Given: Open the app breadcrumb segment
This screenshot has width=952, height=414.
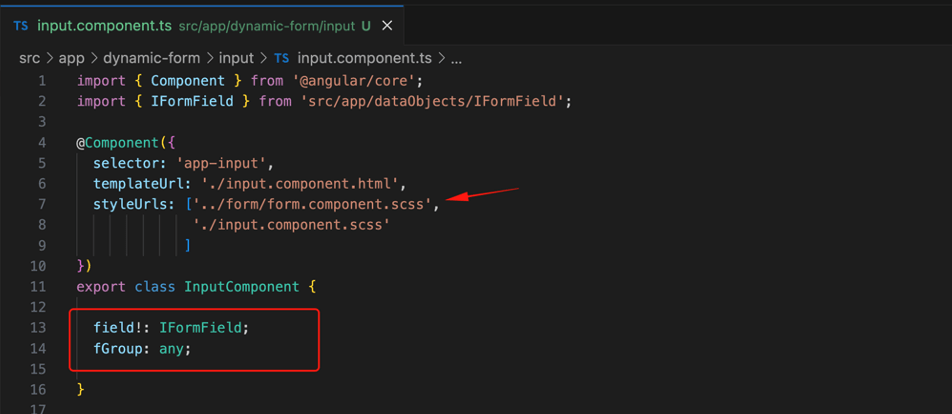Looking at the screenshot, I should 72,58.
